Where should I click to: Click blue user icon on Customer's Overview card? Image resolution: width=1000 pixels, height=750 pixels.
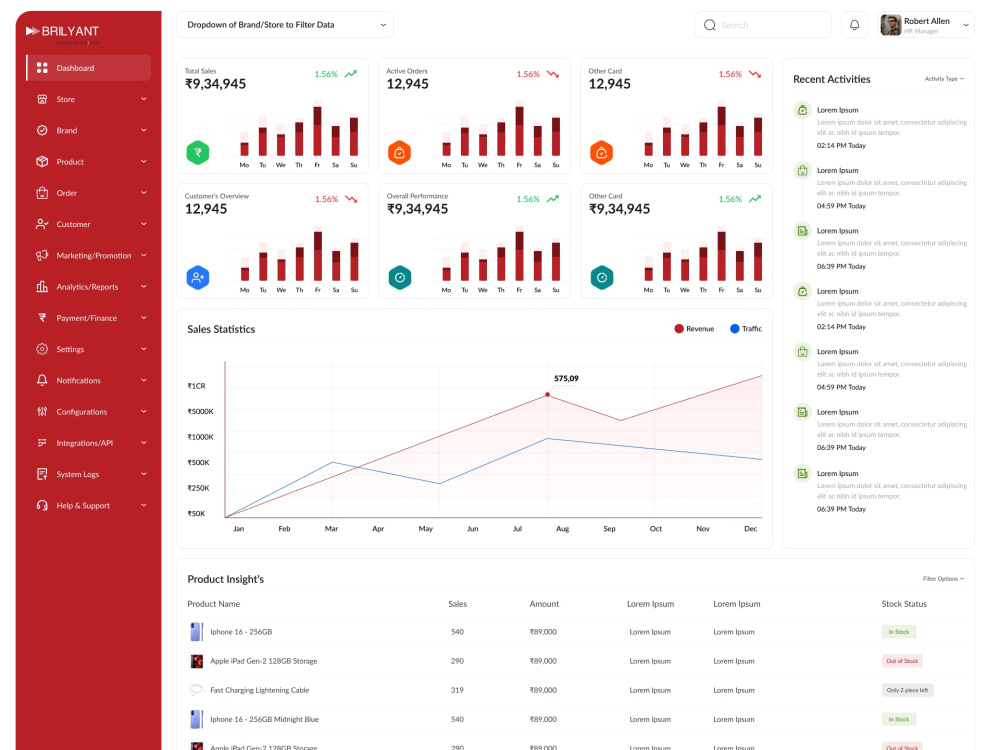[x=198, y=277]
